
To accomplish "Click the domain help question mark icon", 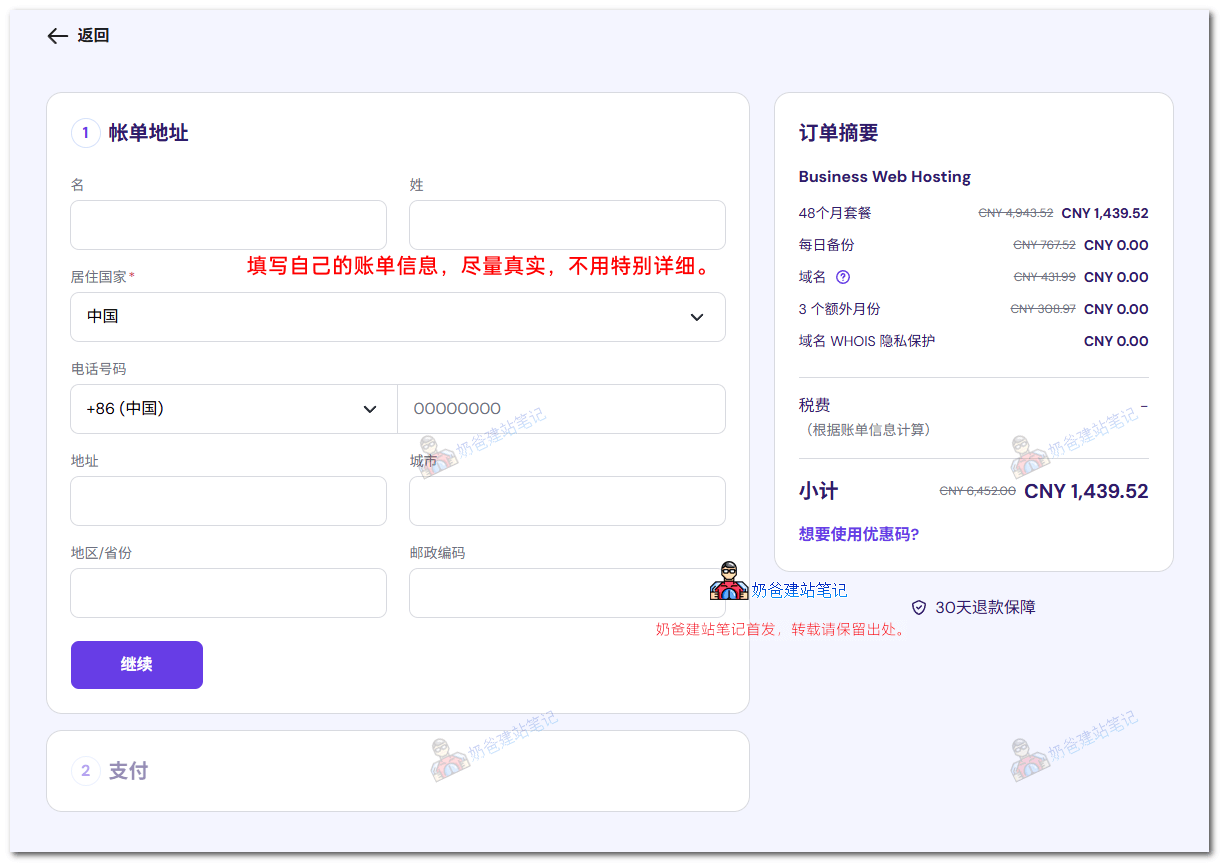I will point(843,277).
